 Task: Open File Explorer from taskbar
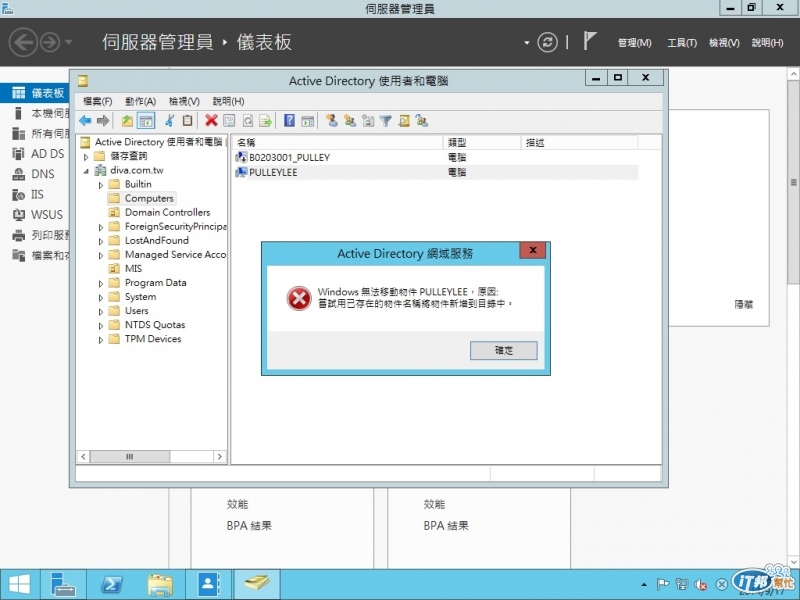pyautogui.click(x=160, y=585)
